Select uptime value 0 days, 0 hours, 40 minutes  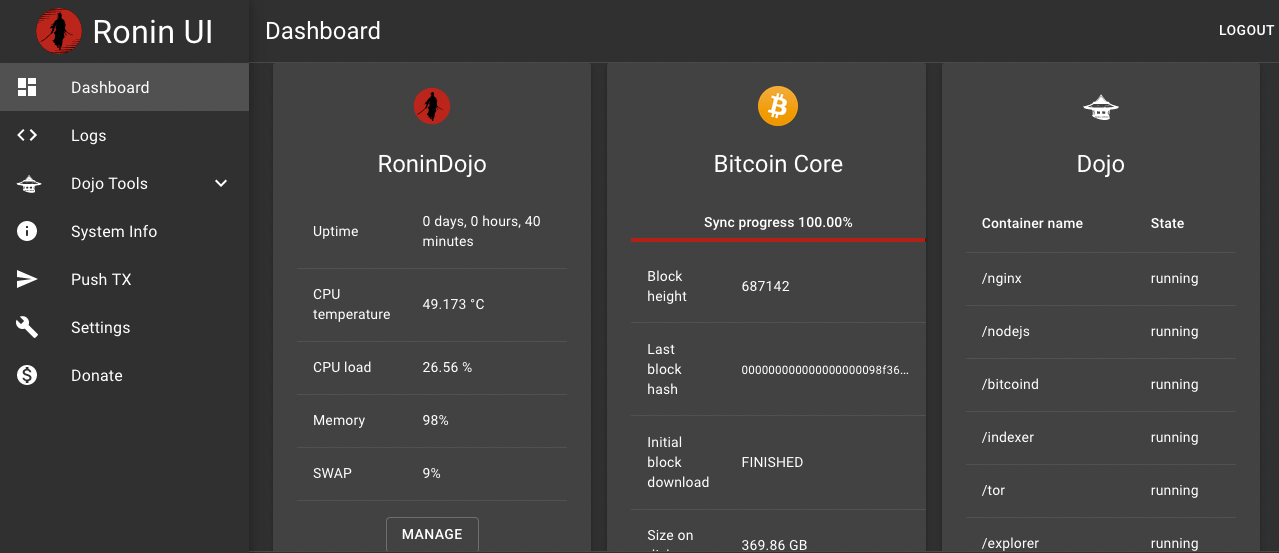482,231
